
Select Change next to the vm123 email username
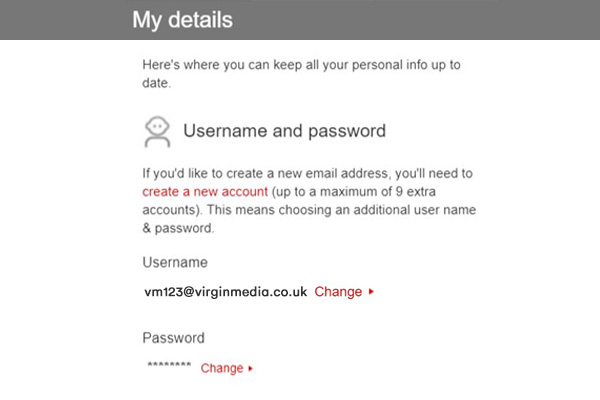pyautogui.click(x=338, y=292)
